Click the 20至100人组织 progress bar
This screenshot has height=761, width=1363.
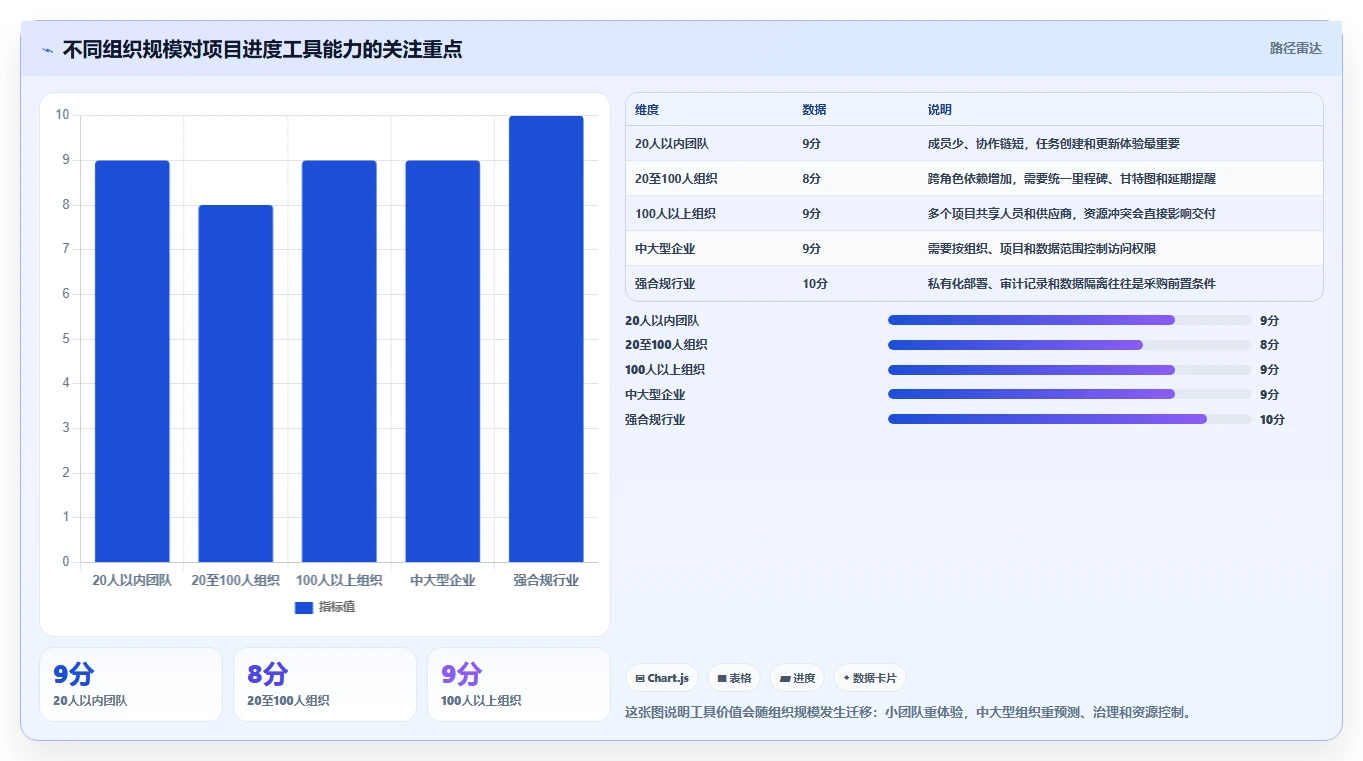tap(1070, 345)
